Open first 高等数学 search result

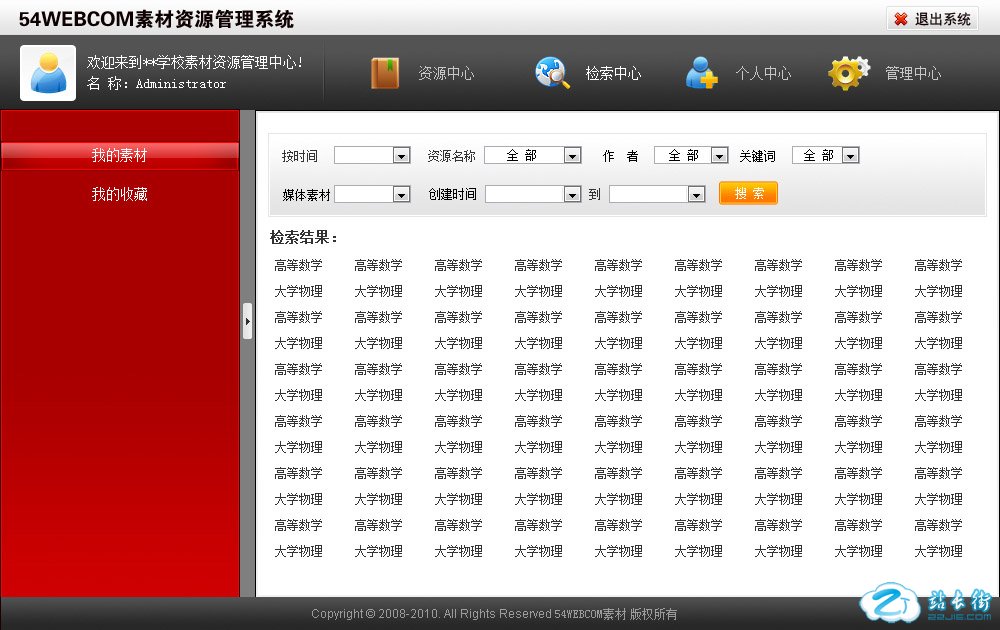pyautogui.click(x=298, y=266)
